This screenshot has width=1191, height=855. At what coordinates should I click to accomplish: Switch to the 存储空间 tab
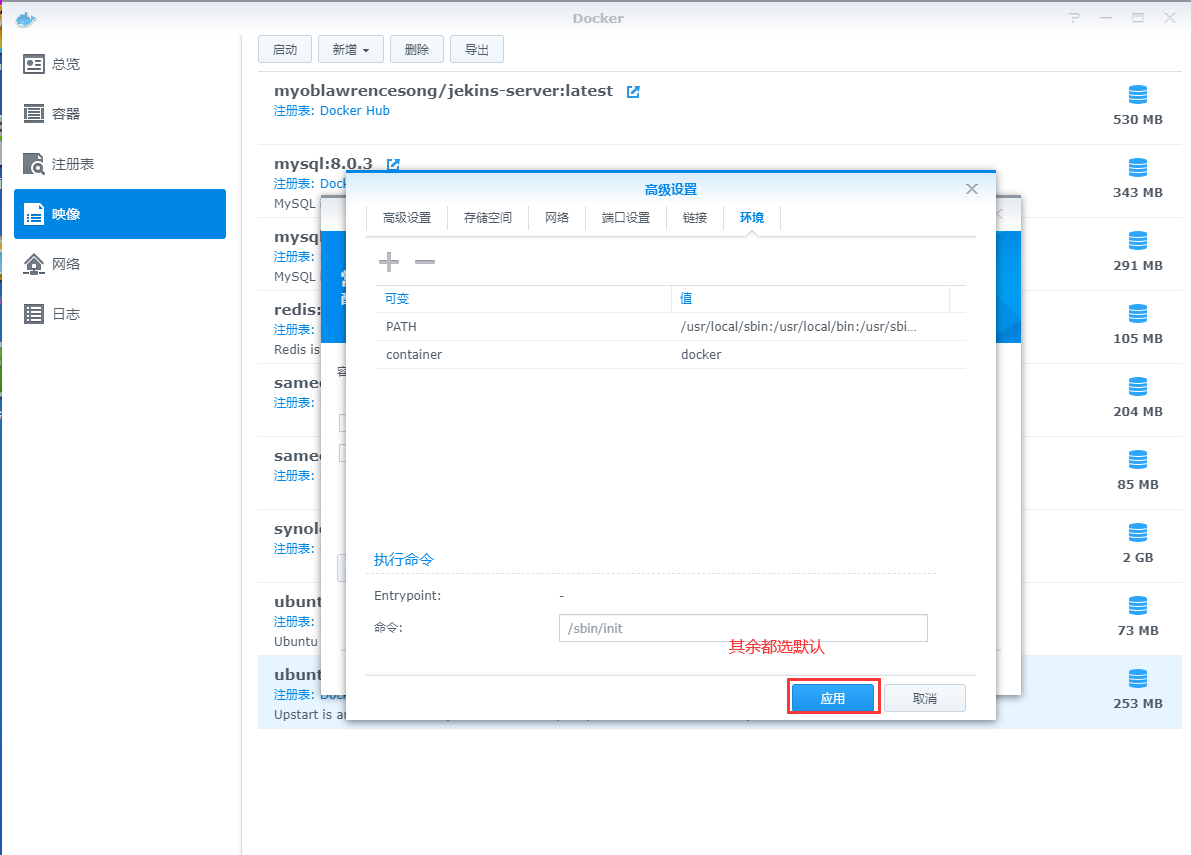point(488,218)
